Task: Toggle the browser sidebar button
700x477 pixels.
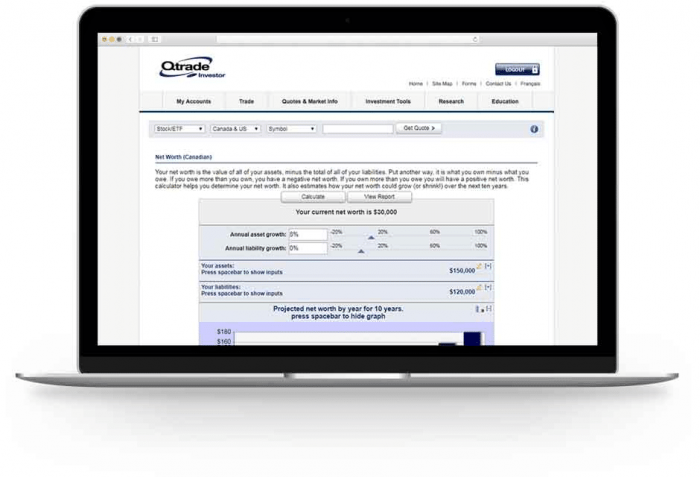Action: [155, 40]
